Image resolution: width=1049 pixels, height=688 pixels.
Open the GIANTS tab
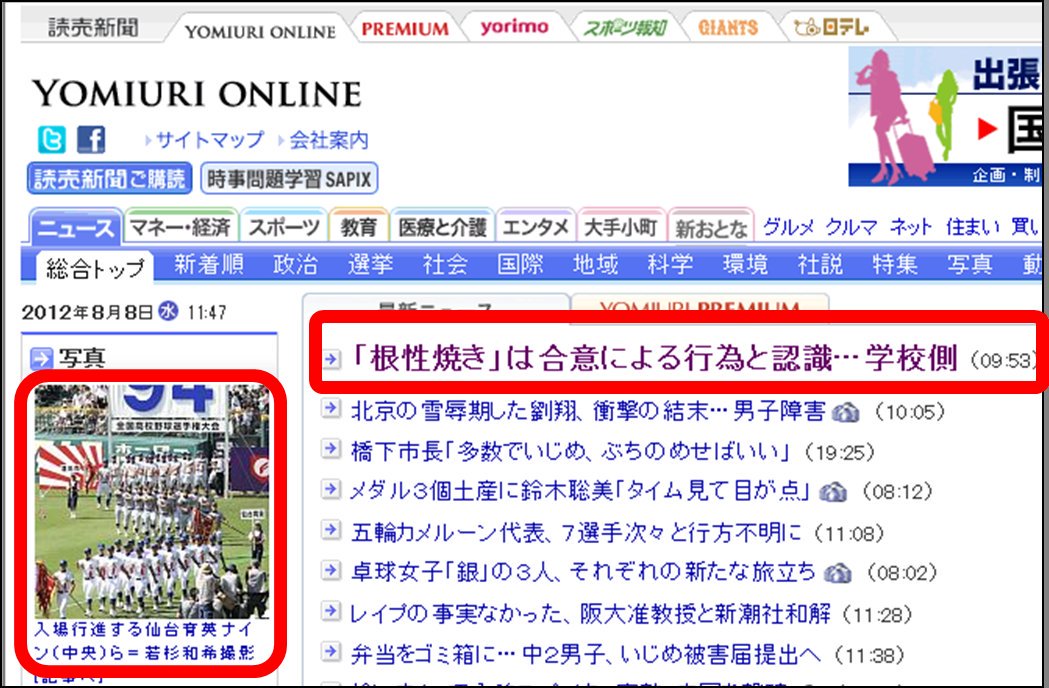pos(728,27)
